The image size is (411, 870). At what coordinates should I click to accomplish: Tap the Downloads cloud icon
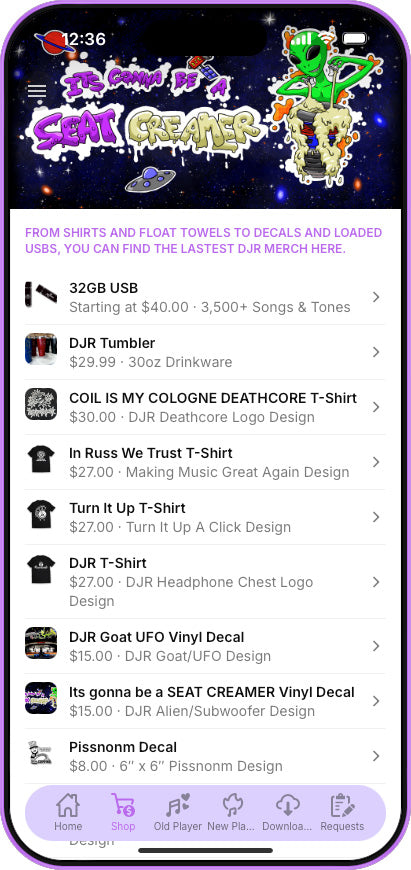pos(287,805)
